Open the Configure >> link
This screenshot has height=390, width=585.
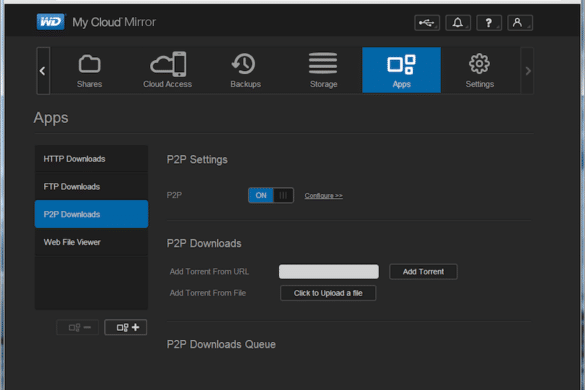point(323,196)
